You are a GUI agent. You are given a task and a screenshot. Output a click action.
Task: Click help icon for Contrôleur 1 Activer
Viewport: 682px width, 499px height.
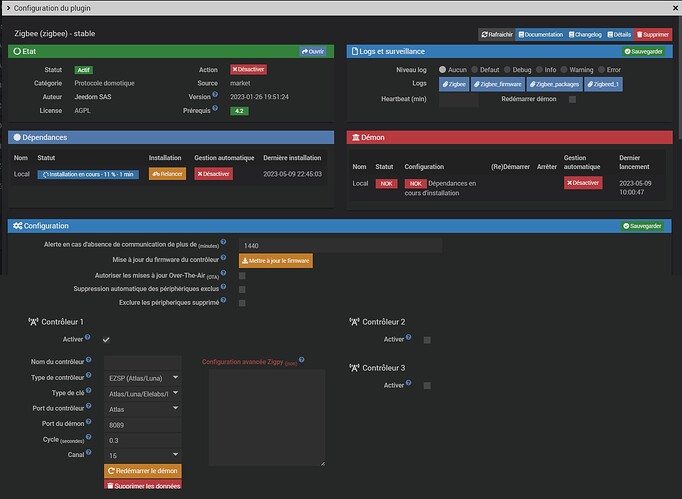87,337
